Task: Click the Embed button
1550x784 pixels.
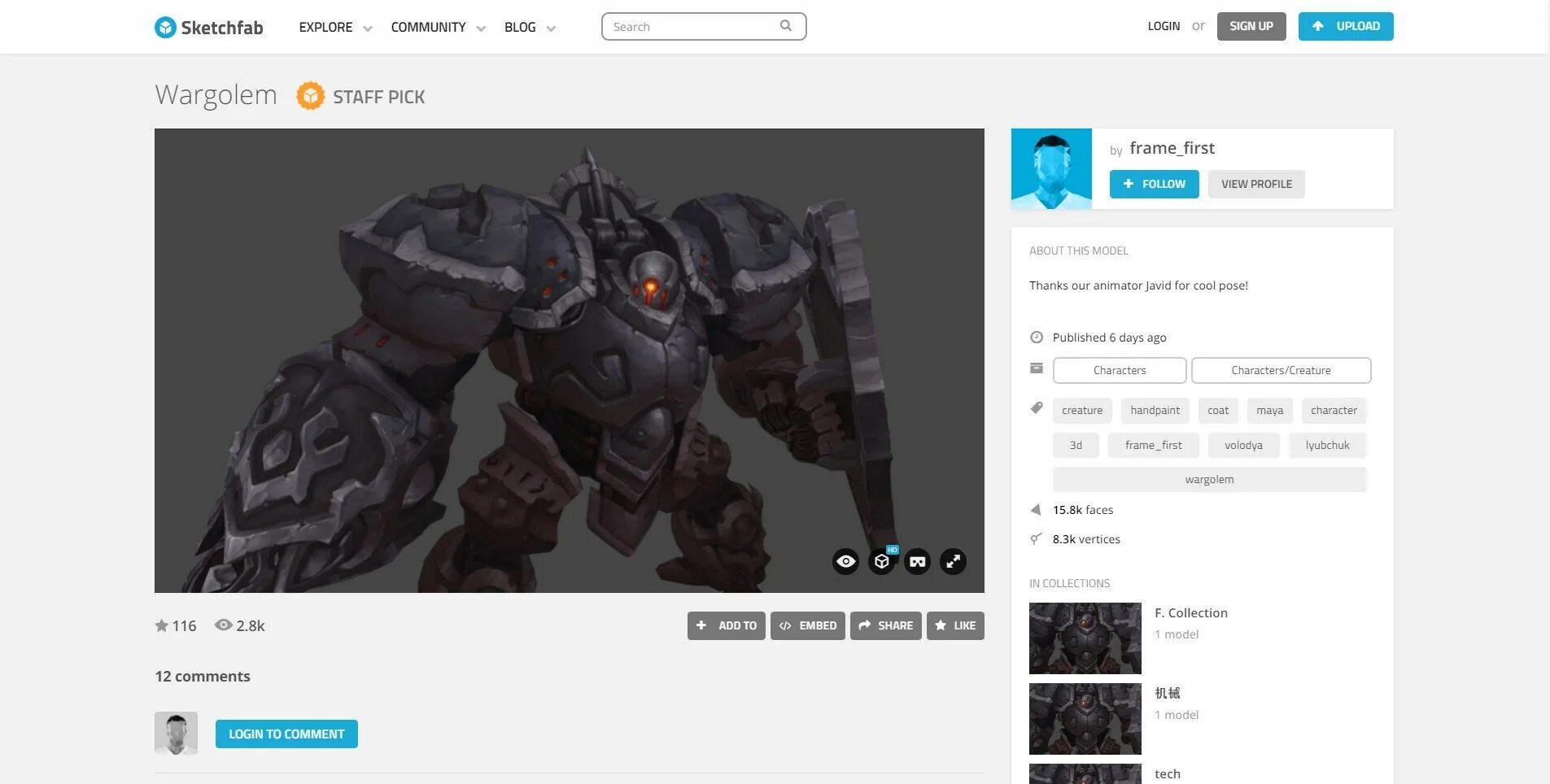Action: [x=807, y=625]
